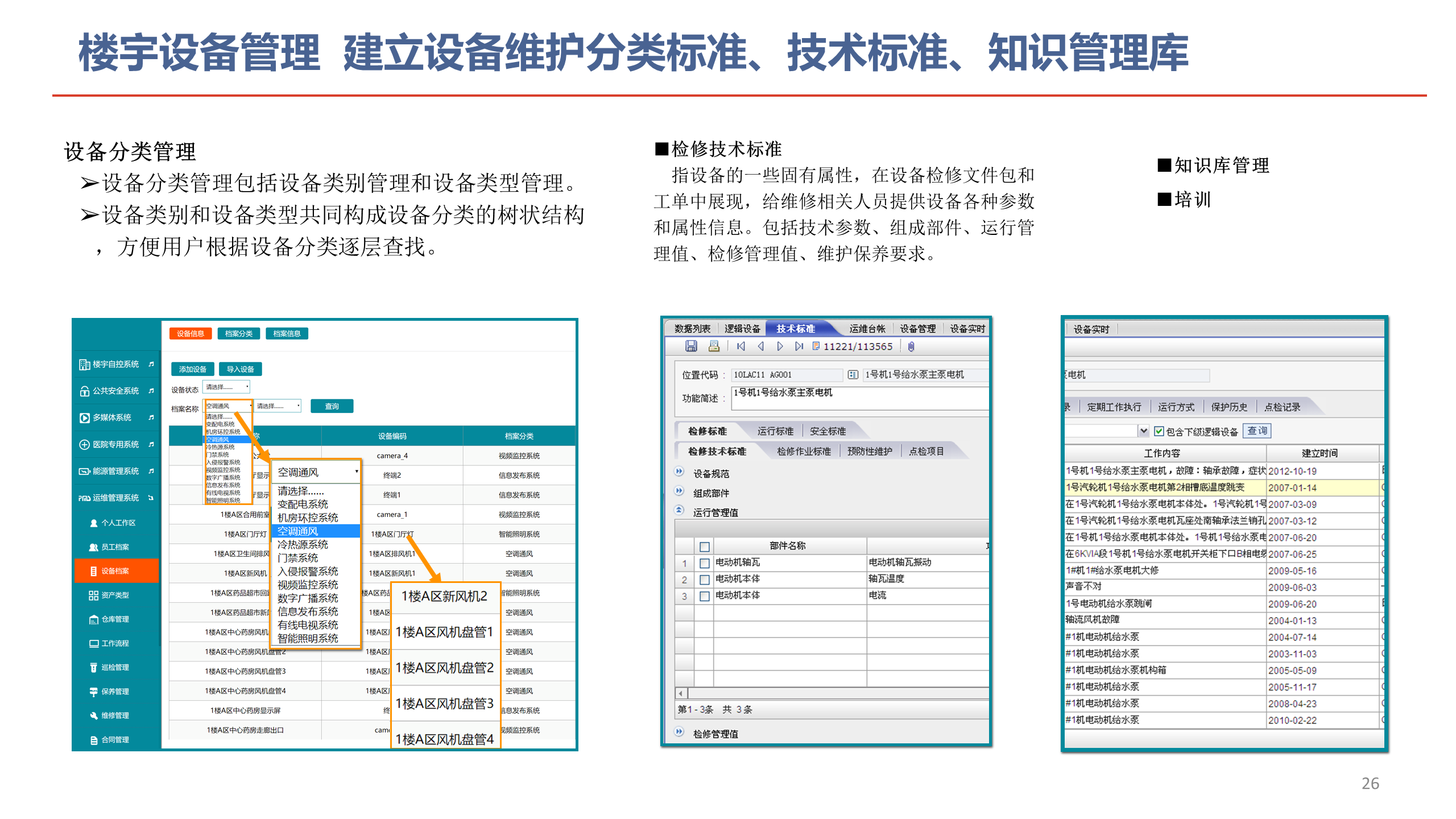Click the 导入设备 button
1456x819 pixels.
click(240, 370)
